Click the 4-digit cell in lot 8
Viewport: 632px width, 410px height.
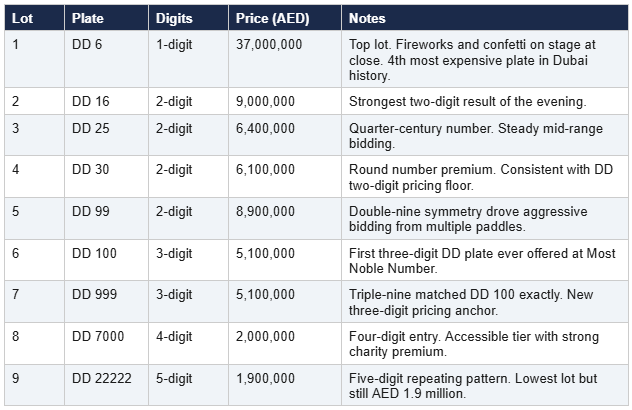click(x=174, y=338)
